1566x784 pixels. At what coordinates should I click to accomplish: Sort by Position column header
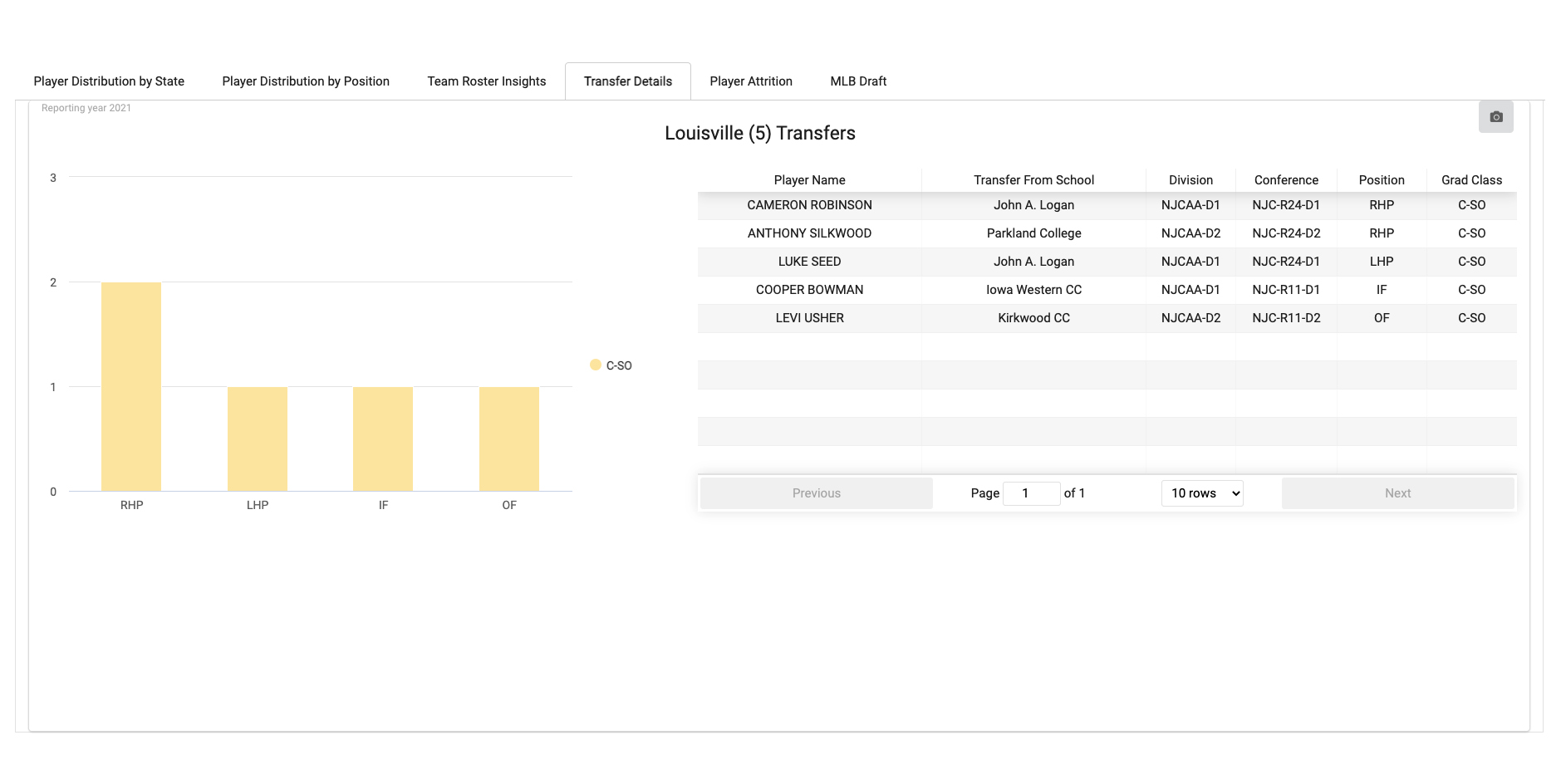(1382, 180)
